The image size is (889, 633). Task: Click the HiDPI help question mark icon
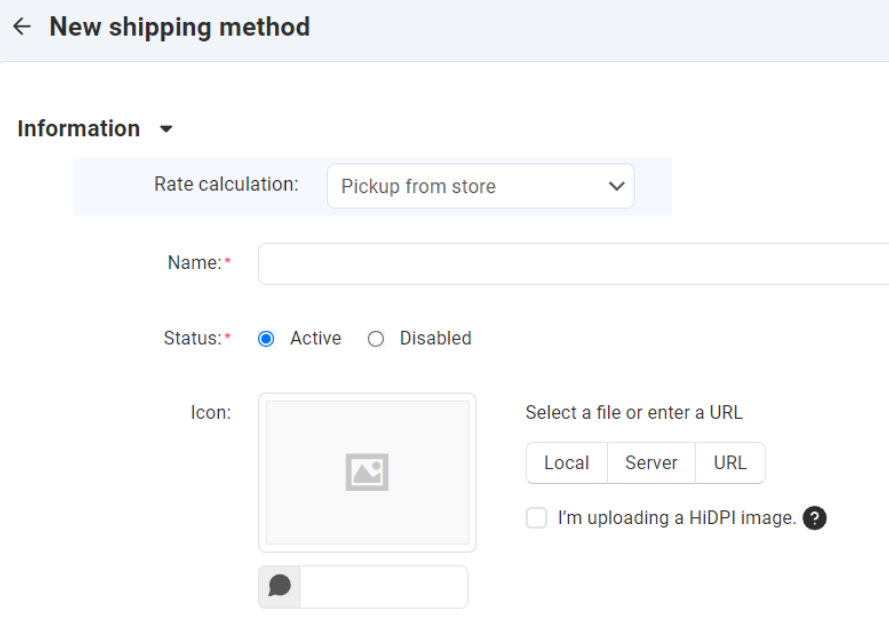tap(815, 518)
